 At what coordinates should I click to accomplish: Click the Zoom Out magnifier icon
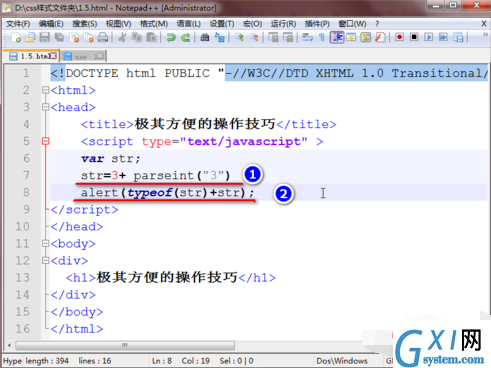click(254, 37)
